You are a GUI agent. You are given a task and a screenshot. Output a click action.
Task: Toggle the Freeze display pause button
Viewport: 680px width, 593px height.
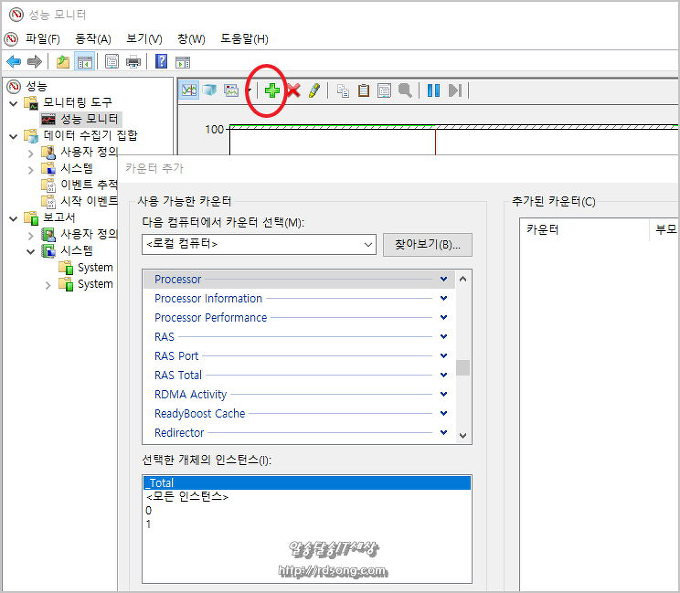[x=434, y=90]
